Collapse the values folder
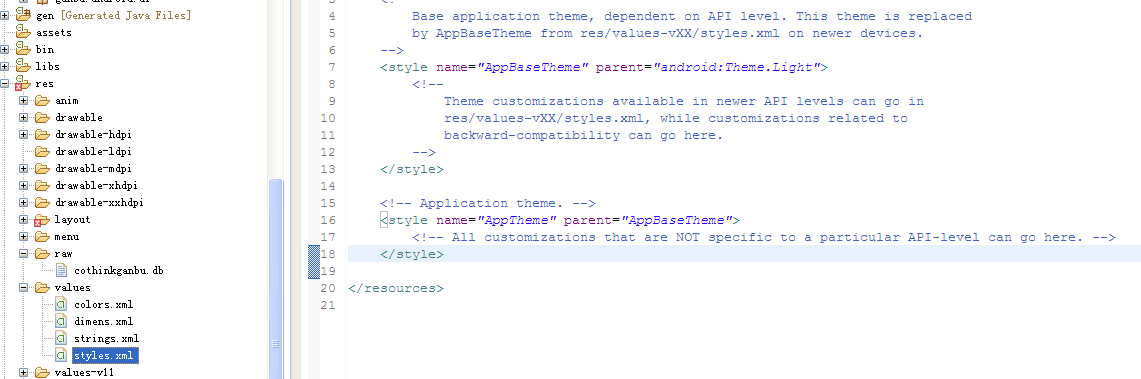This screenshot has width=1141, height=379. coord(24,287)
